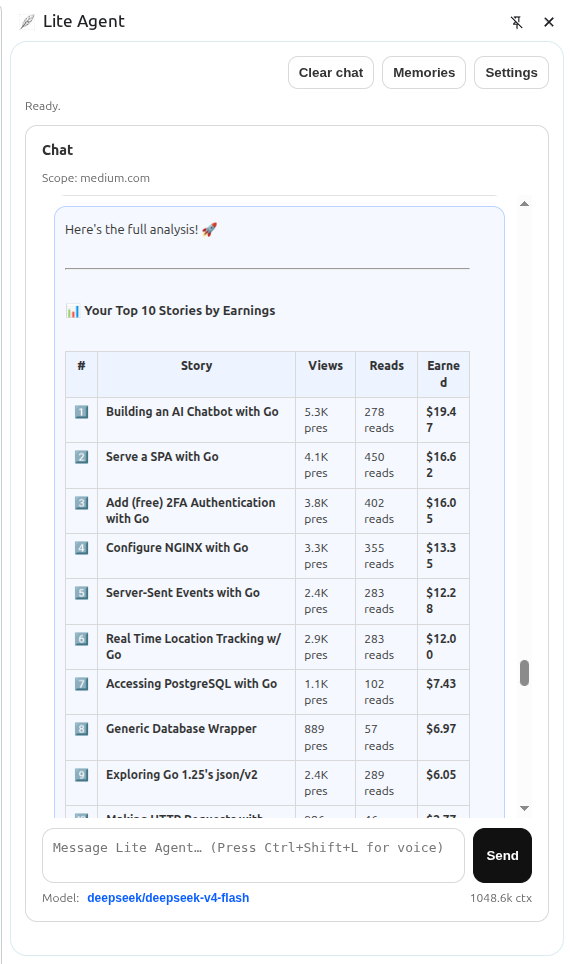Click 'Real Time Location Tracking w/ Go'
Viewport: 572px width, 964px height.
[193, 646]
